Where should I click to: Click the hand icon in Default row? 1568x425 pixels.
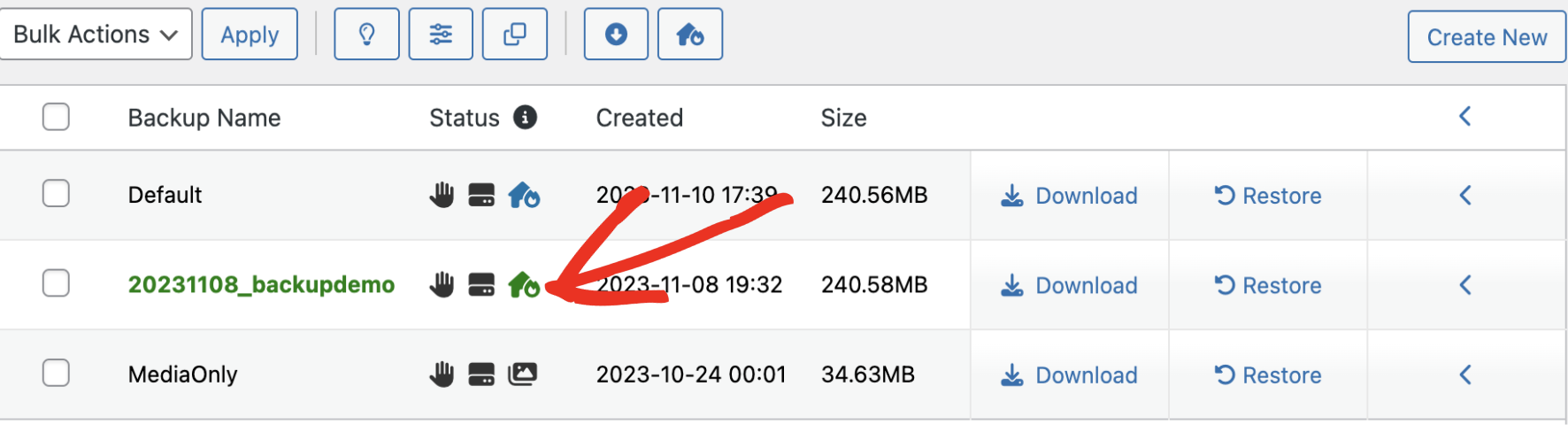[442, 195]
